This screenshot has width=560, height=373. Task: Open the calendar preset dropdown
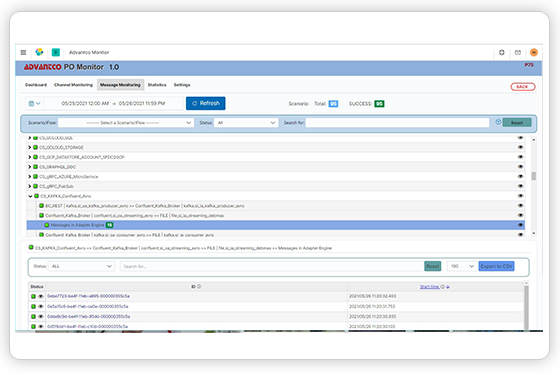[x=34, y=104]
